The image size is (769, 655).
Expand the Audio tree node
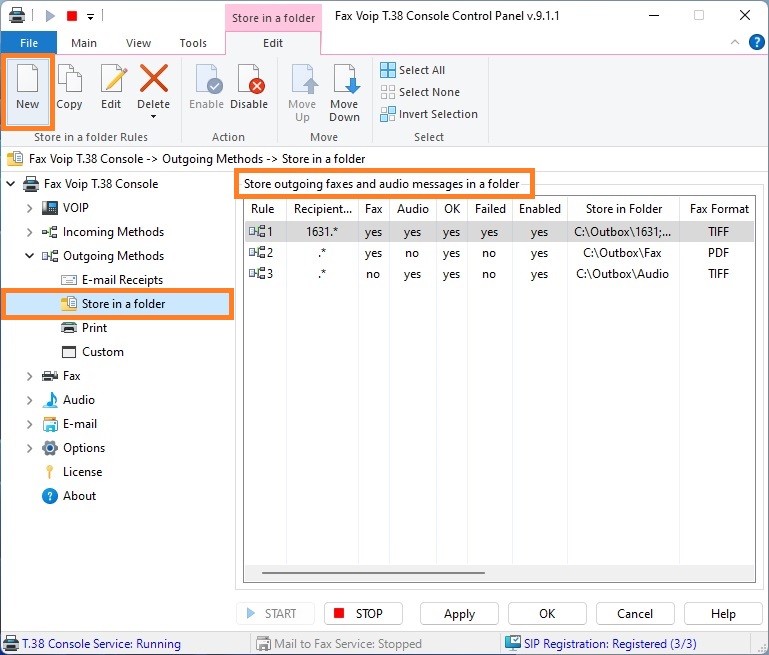29,400
